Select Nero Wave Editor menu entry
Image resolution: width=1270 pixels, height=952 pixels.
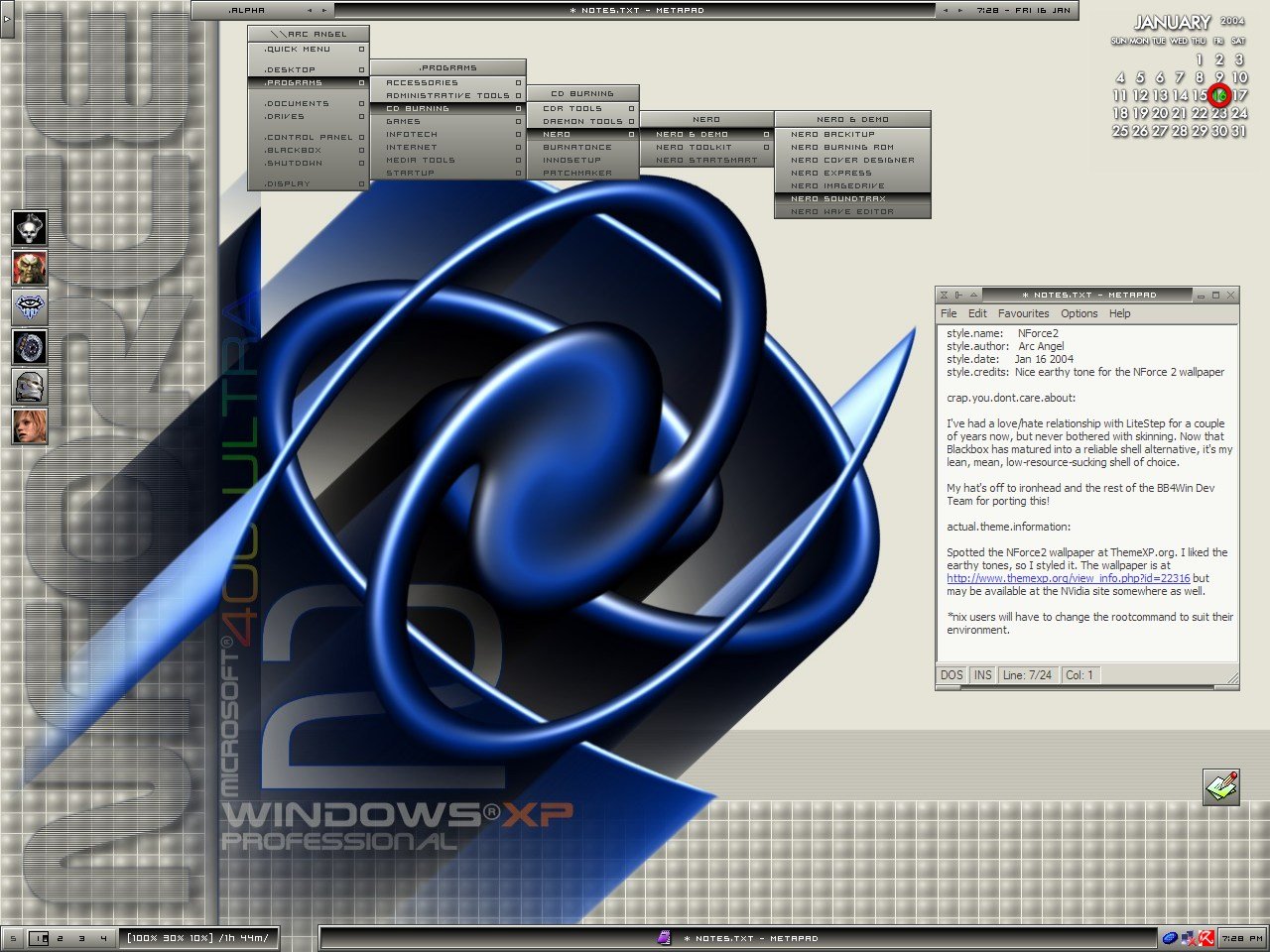click(852, 211)
